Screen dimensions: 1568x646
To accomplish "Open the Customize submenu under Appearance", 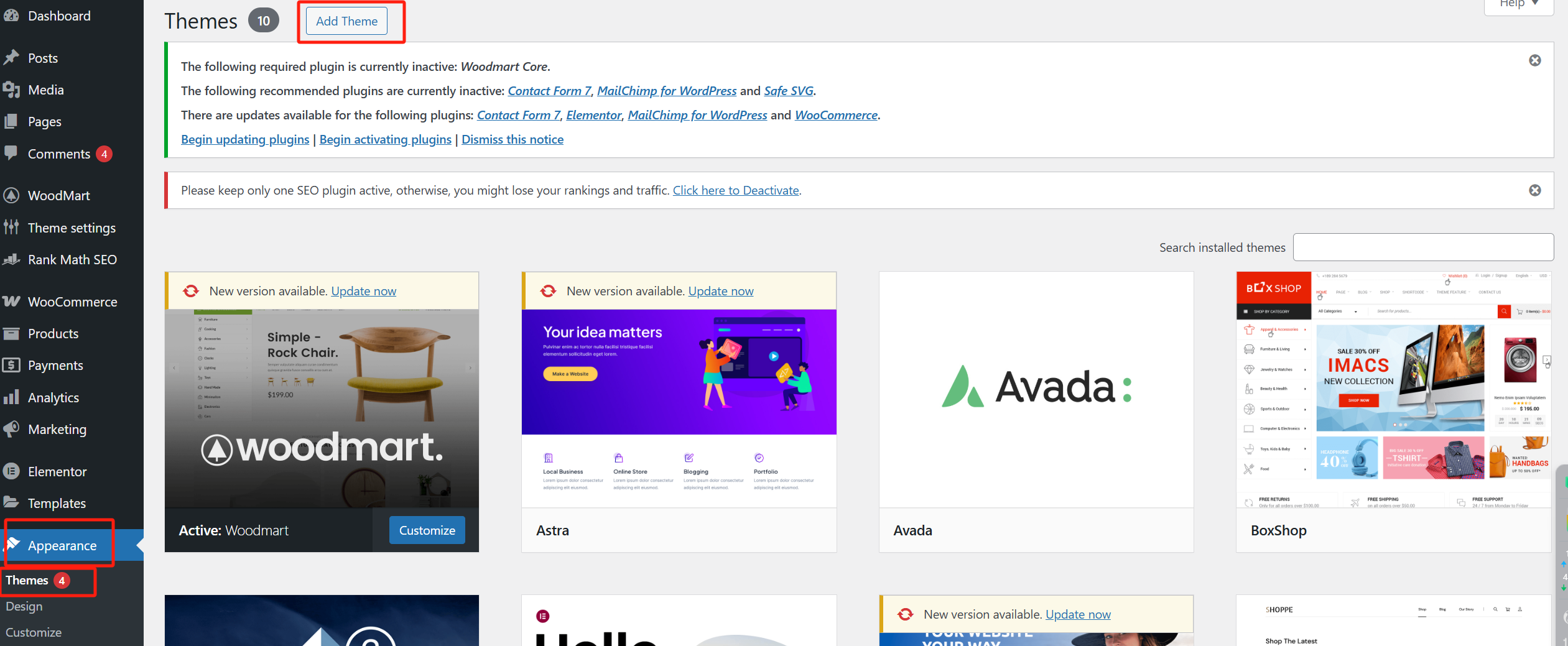I will (34, 632).
